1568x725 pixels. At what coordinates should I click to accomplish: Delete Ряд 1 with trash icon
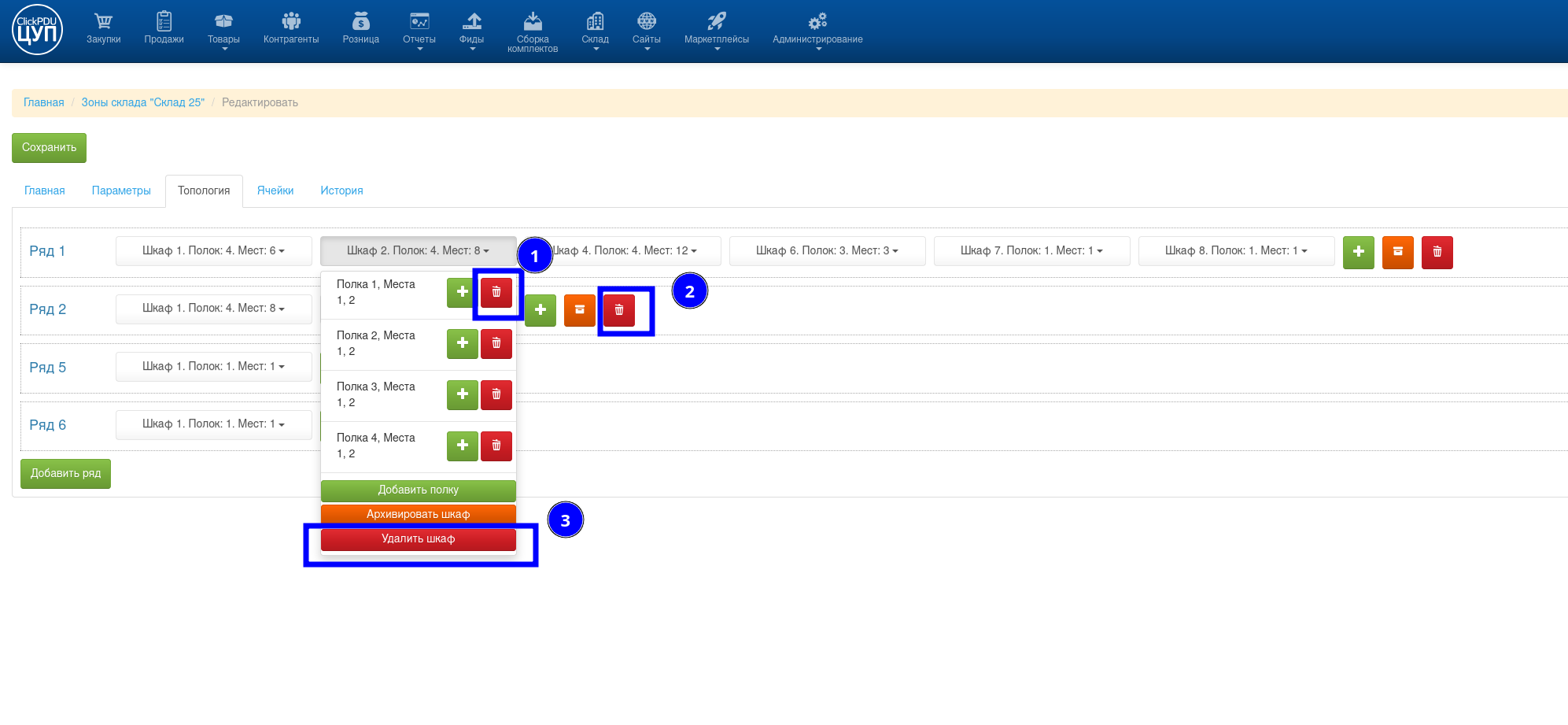pos(1437,253)
